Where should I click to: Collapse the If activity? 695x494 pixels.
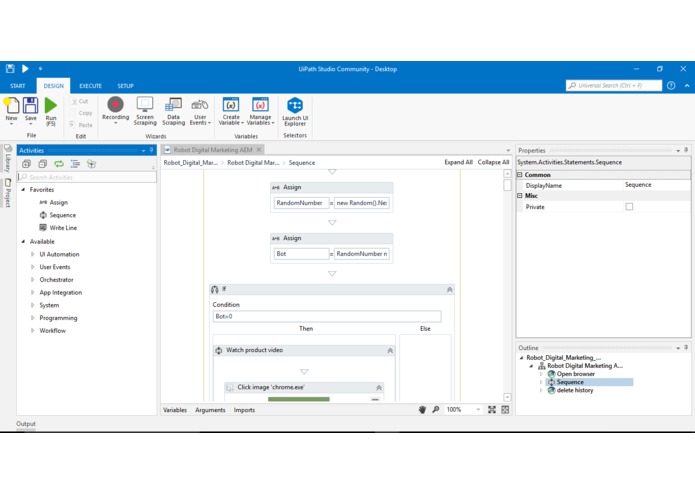[x=449, y=289]
